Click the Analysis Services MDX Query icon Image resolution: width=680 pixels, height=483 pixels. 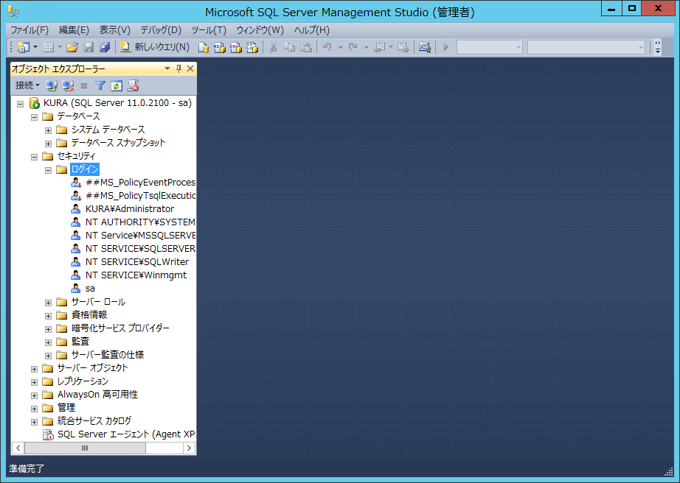click(x=219, y=47)
